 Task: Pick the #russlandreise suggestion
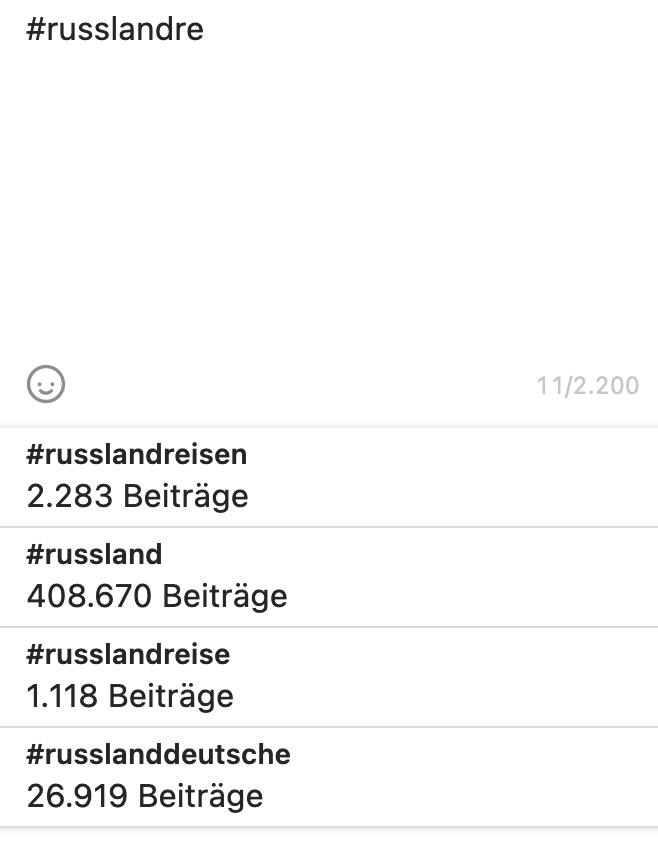click(x=128, y=655)
